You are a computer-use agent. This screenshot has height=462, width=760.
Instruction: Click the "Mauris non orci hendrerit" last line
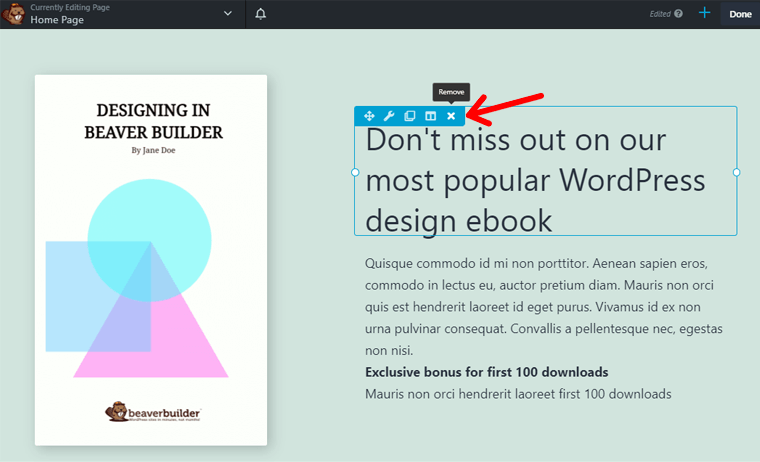(518, 394)
